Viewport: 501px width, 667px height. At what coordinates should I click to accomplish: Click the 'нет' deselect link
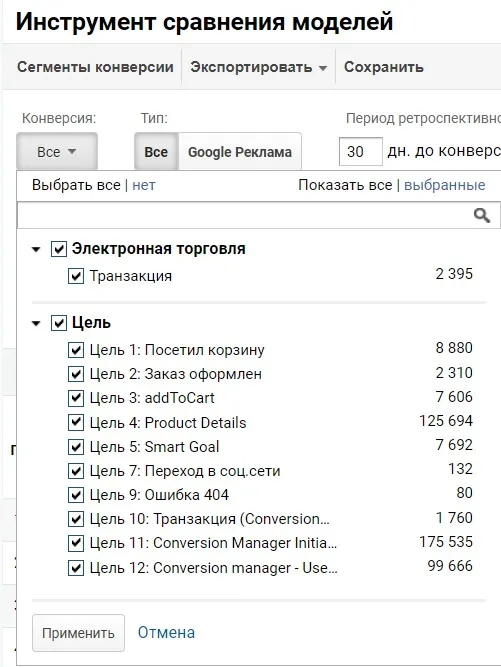pyautogui.click(x=144, y=185)
